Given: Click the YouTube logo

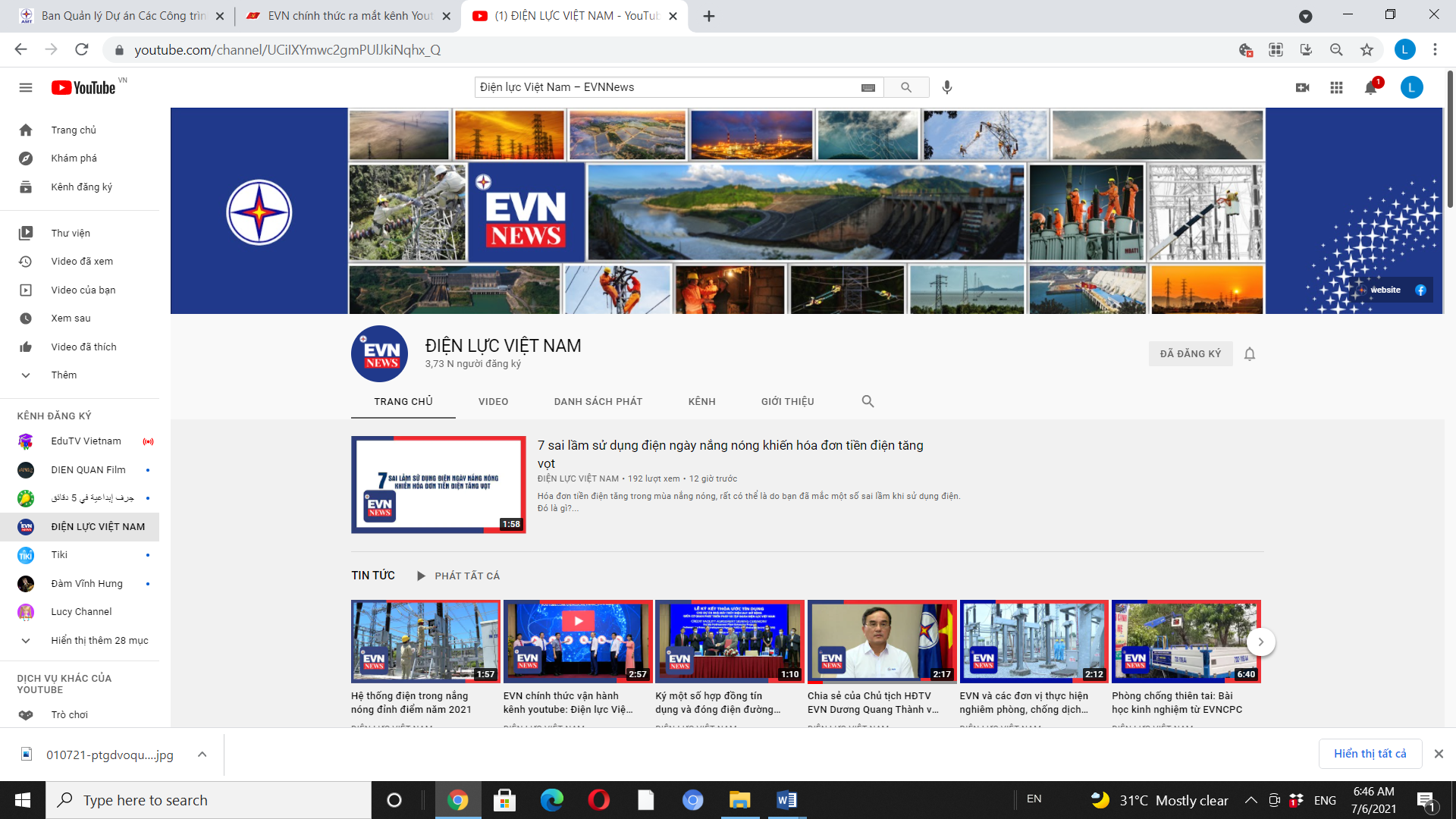Looking at the screenshot, I should 83,87.
